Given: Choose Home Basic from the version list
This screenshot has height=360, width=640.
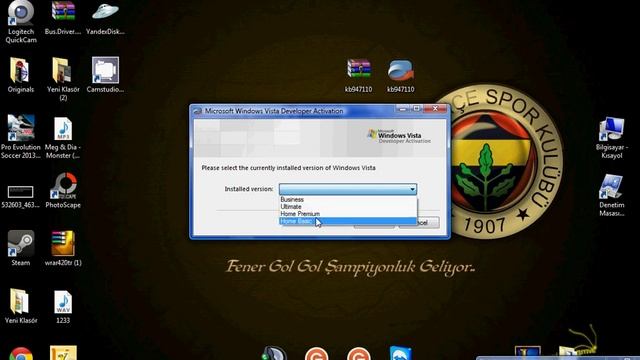Looking at the screenshot, I should 348,221.
